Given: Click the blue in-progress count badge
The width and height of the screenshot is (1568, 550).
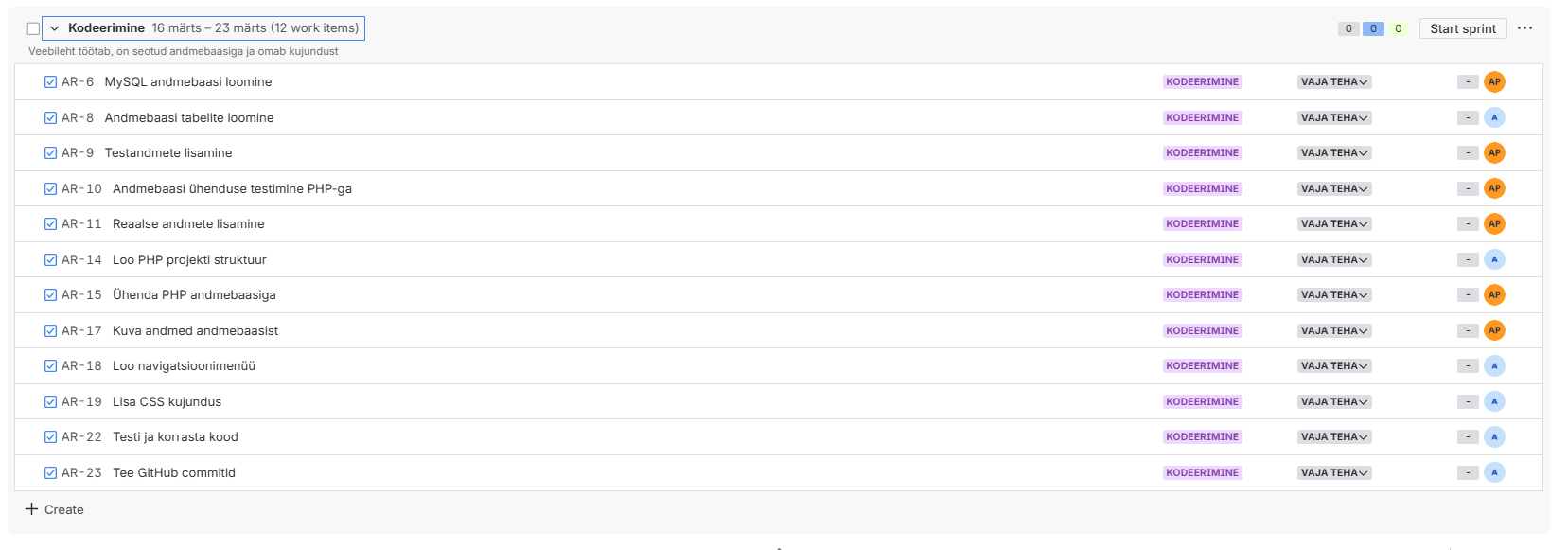Looking at the screenshot, I should coord(1373,28).
